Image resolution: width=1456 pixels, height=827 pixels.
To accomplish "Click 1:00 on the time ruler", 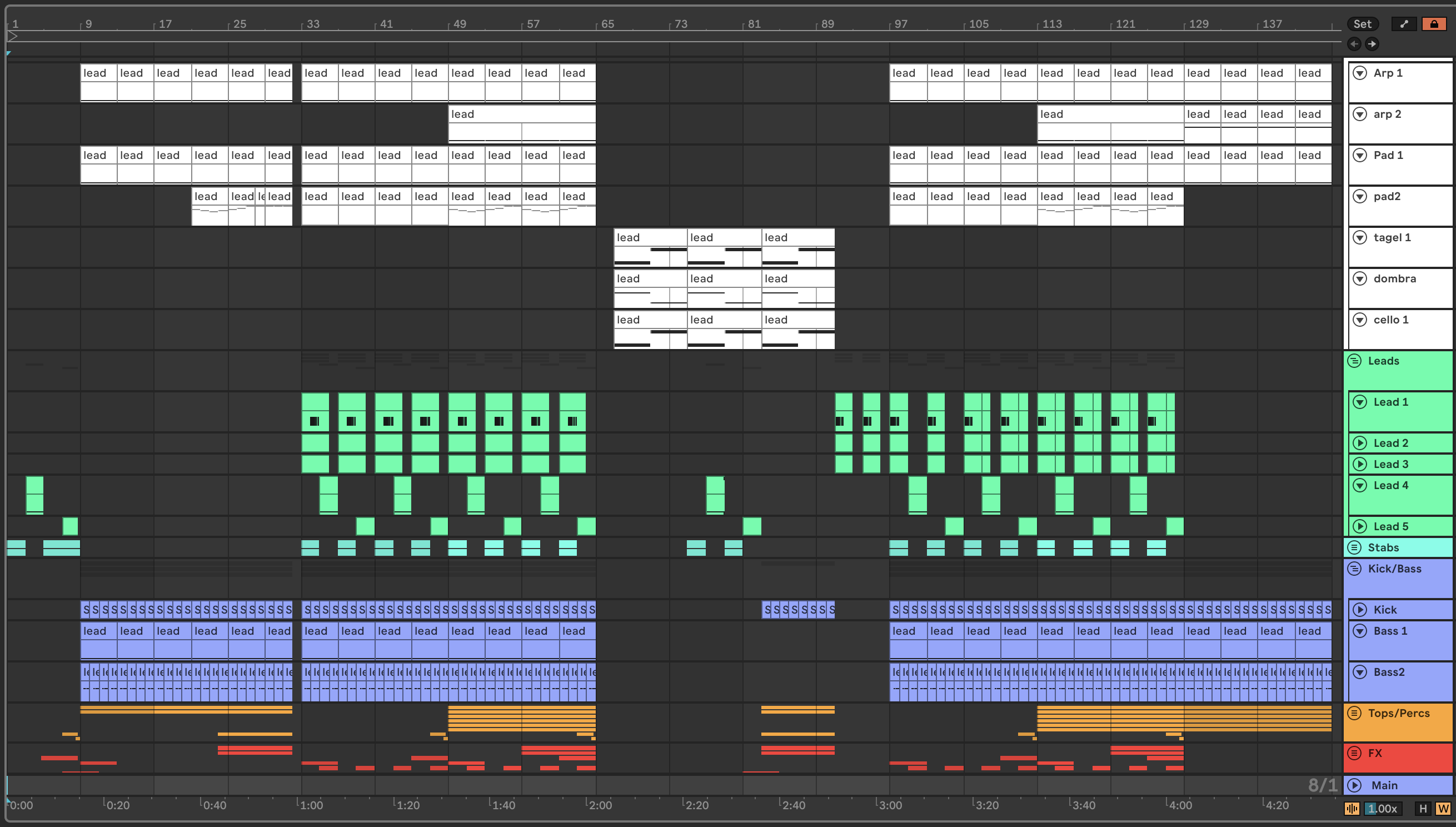I will click(x=311, y=805).
